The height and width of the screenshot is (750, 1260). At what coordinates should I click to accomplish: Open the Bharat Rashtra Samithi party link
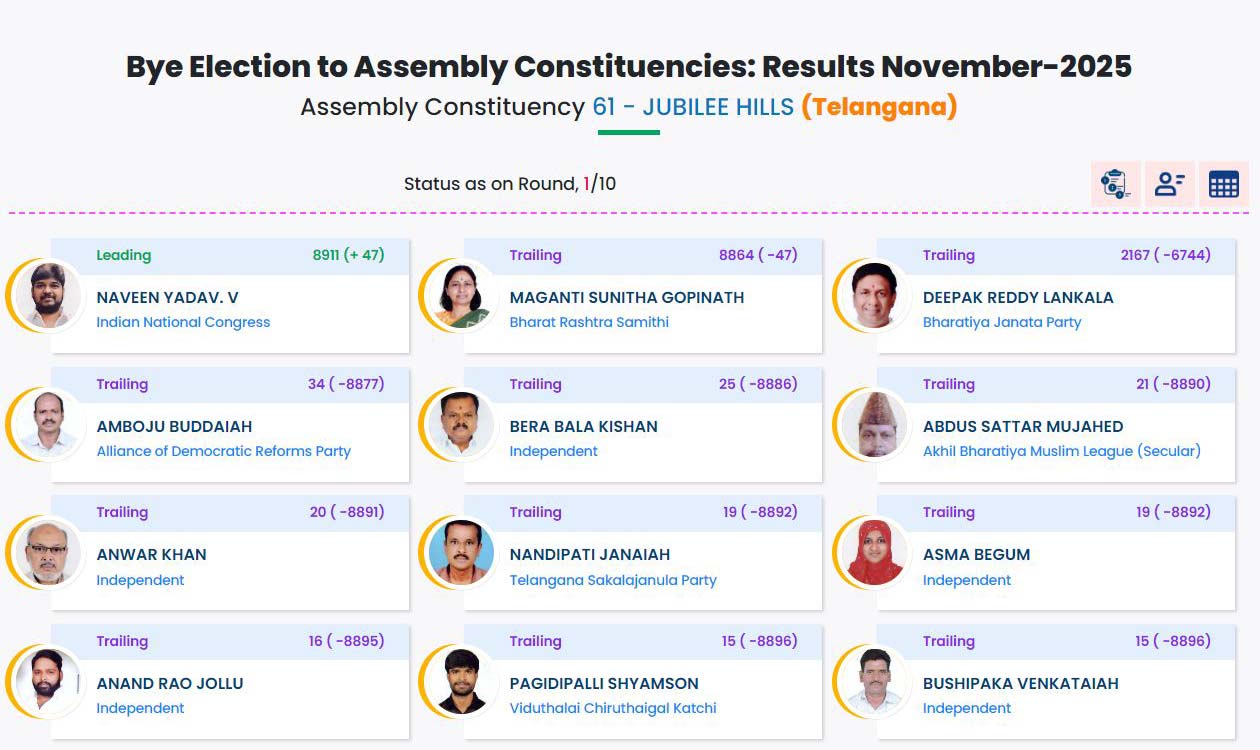click(x=590, y=322)
